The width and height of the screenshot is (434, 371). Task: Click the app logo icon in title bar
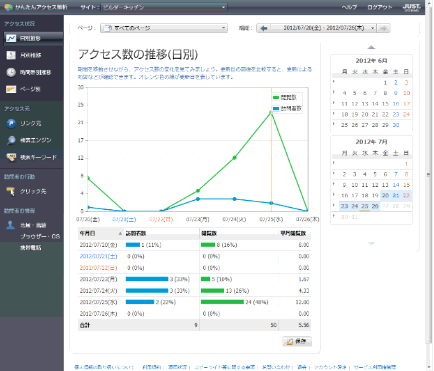(x=8, y=7)
